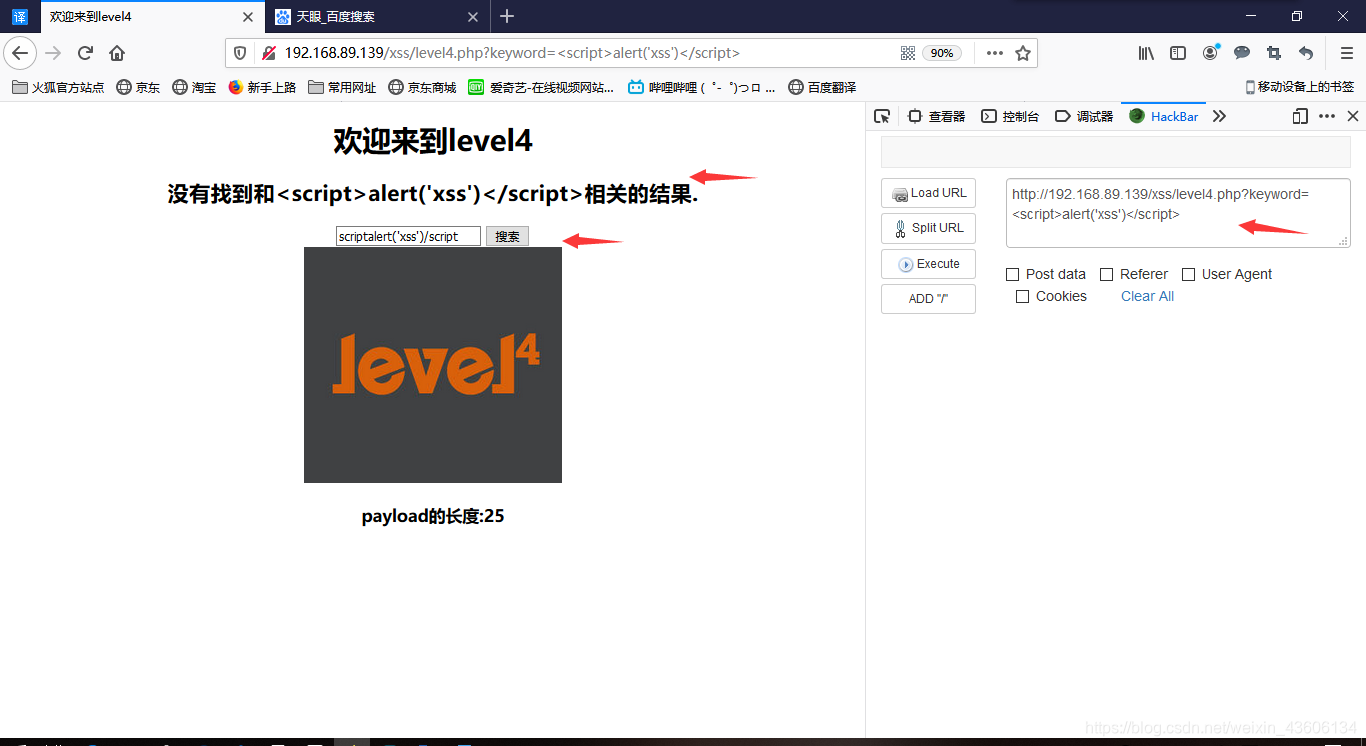
Task: Open the Library bookshelf icon
Action: (x=1146, y=53)
